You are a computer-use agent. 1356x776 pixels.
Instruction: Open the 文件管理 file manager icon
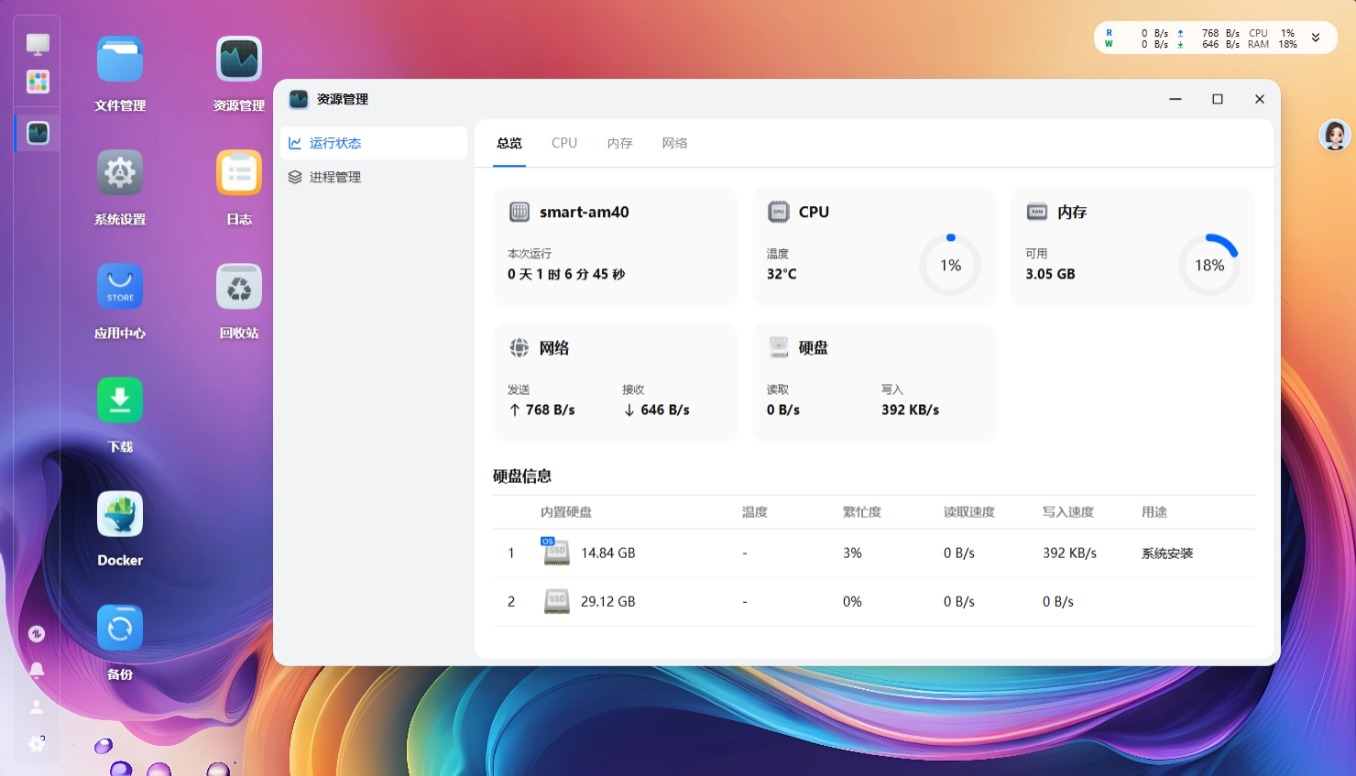point(120,60)
